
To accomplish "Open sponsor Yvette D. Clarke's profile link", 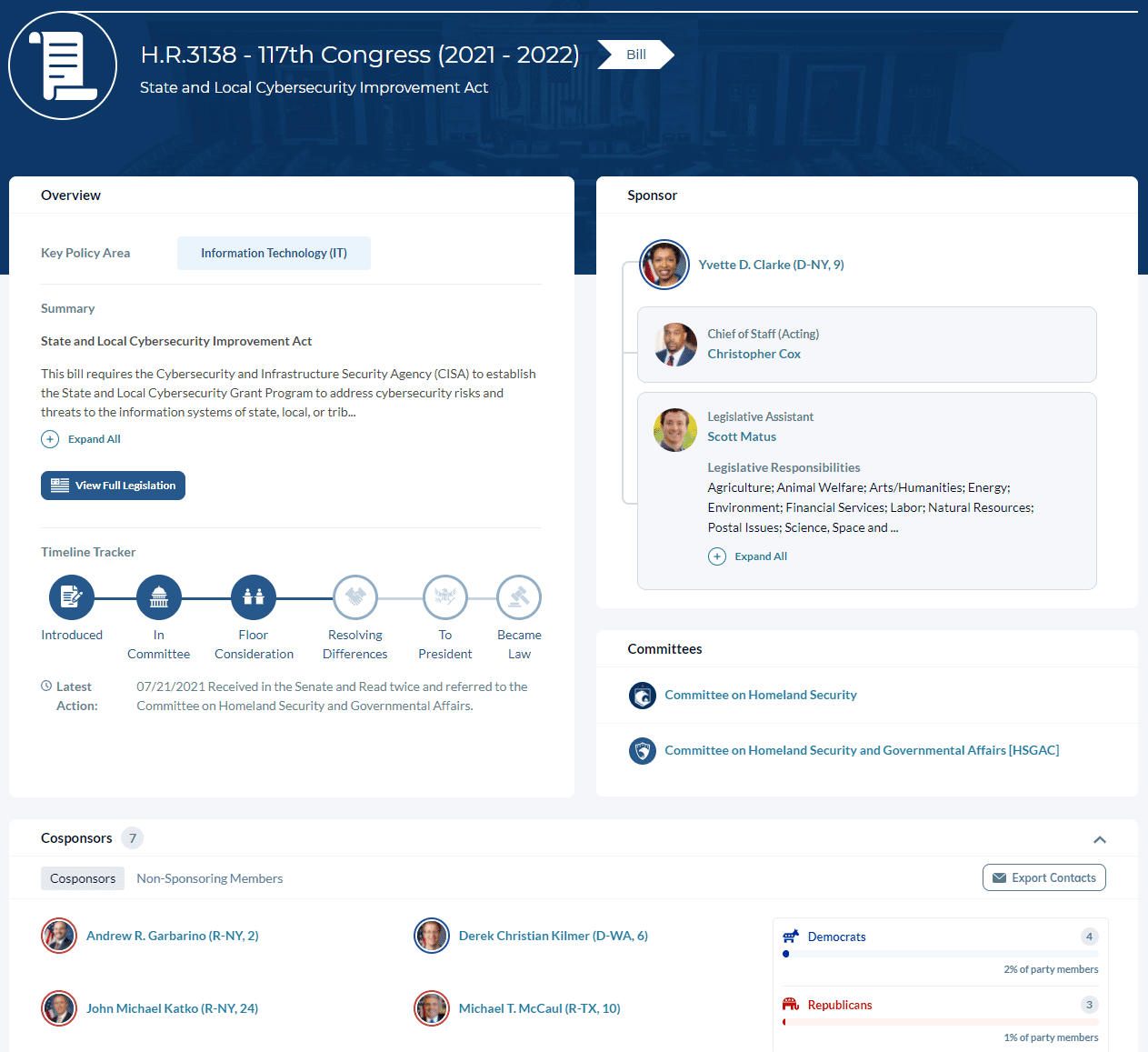I will point(771,265).
